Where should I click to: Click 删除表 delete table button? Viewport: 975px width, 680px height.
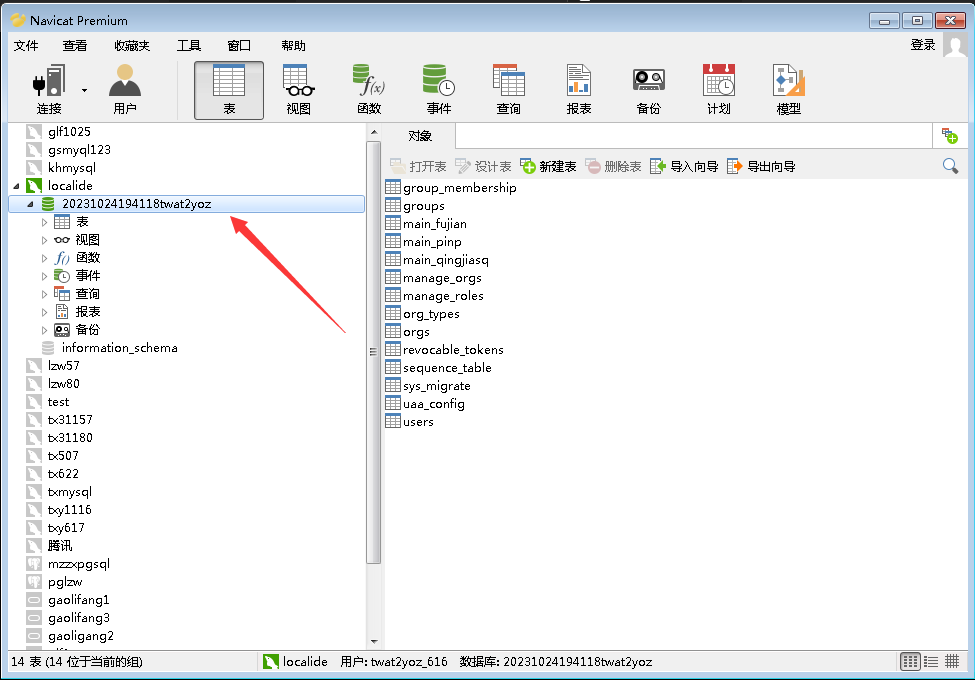pos(613,166)
